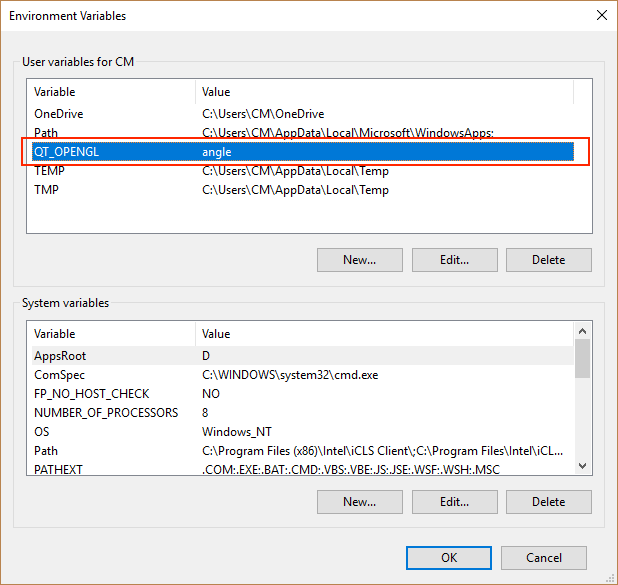Image resolution: width=618 pixels, height=585 pixels.
Task: Click Edit under System variables
Action: click(454, 502)
